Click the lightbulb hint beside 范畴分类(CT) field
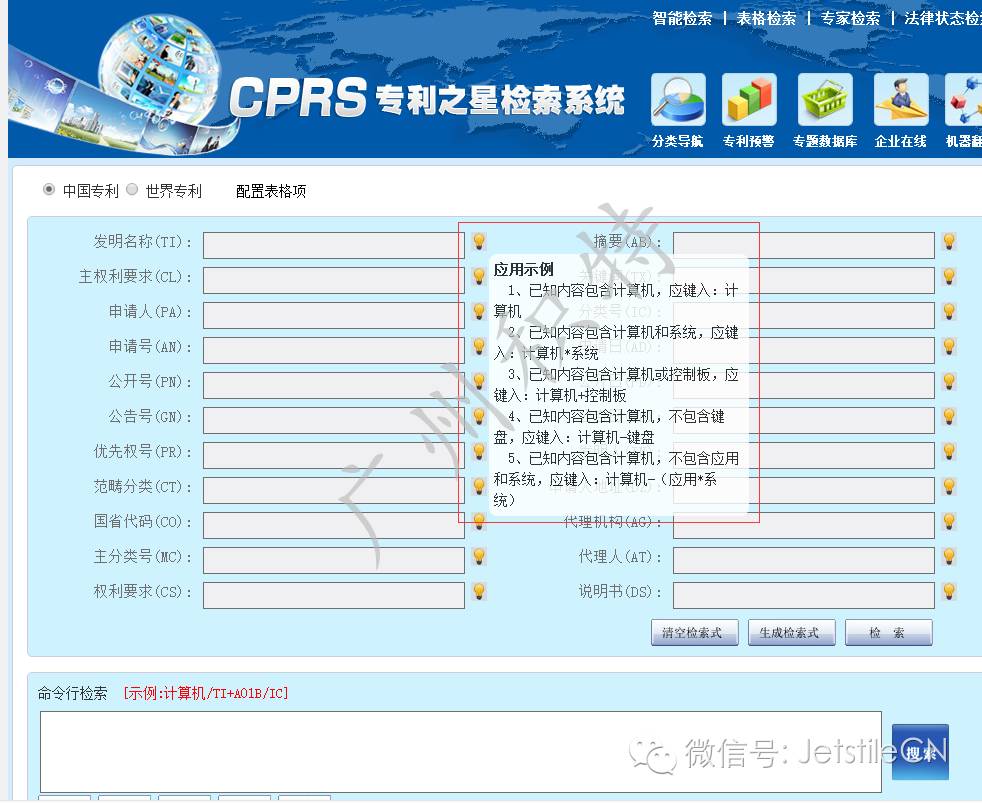The height and width of the screenshot is (803, 982). [479, 487]
